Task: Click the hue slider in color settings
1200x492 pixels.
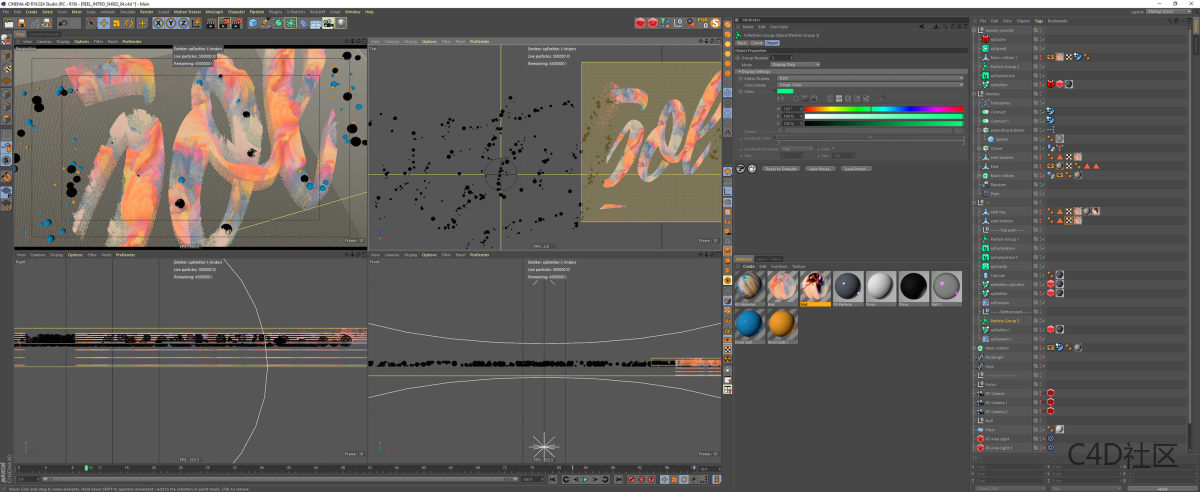Action: [884, 108]
